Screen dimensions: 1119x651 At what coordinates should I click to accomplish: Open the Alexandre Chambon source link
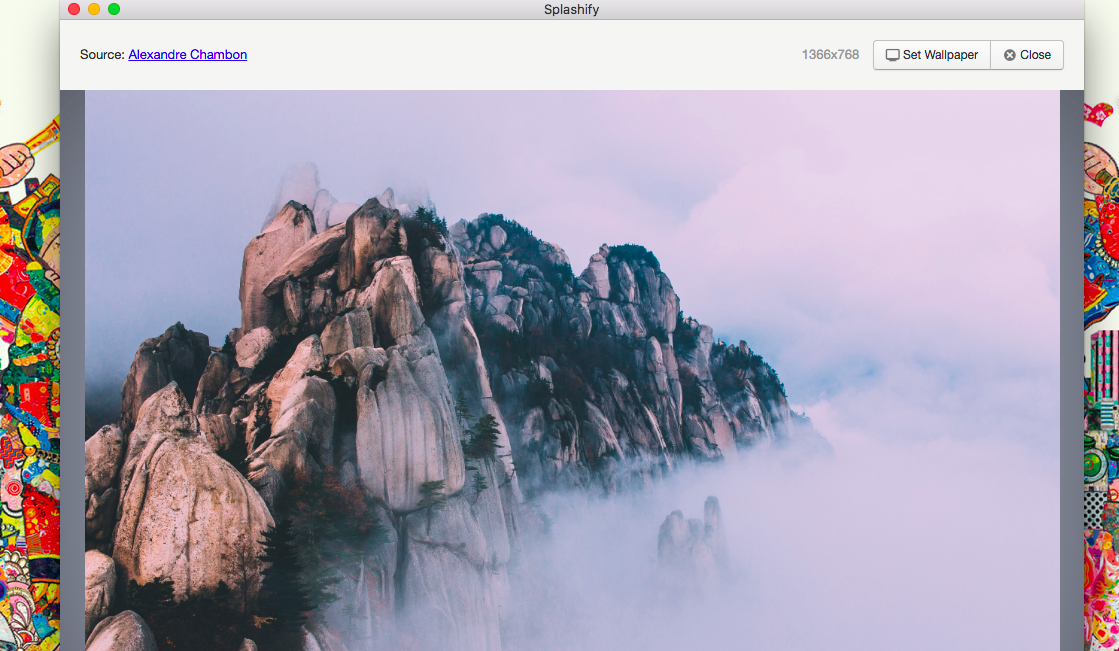(188, 54)
